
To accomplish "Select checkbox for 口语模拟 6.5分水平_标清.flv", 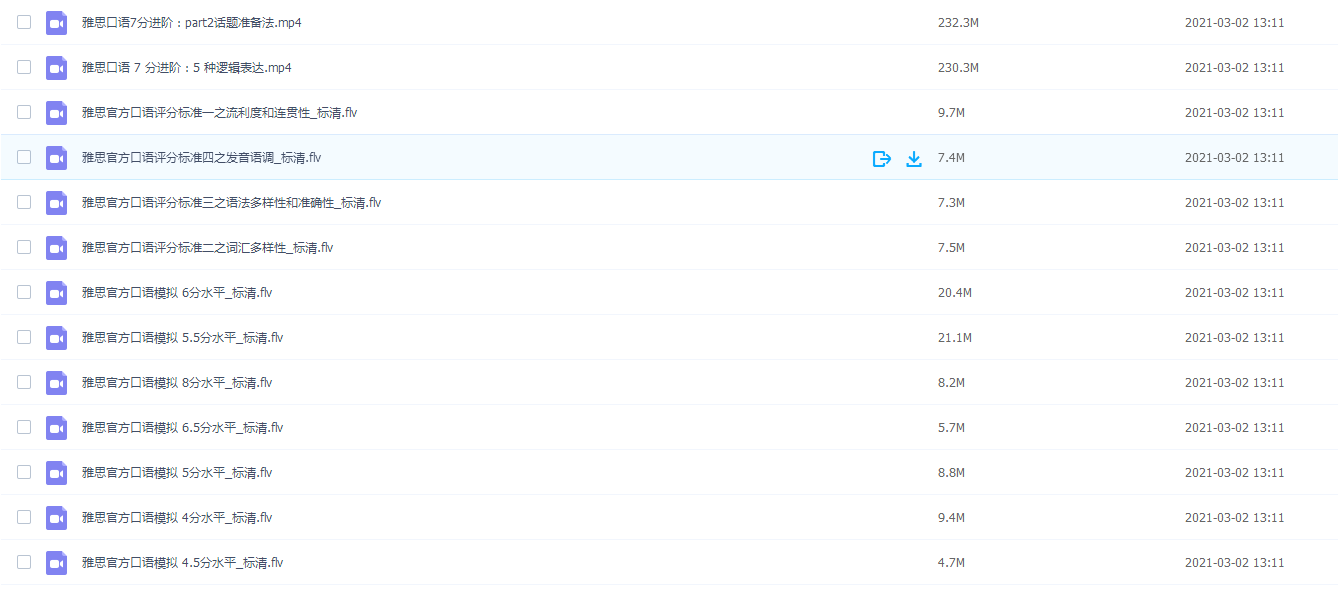I will tap(24, 427).
